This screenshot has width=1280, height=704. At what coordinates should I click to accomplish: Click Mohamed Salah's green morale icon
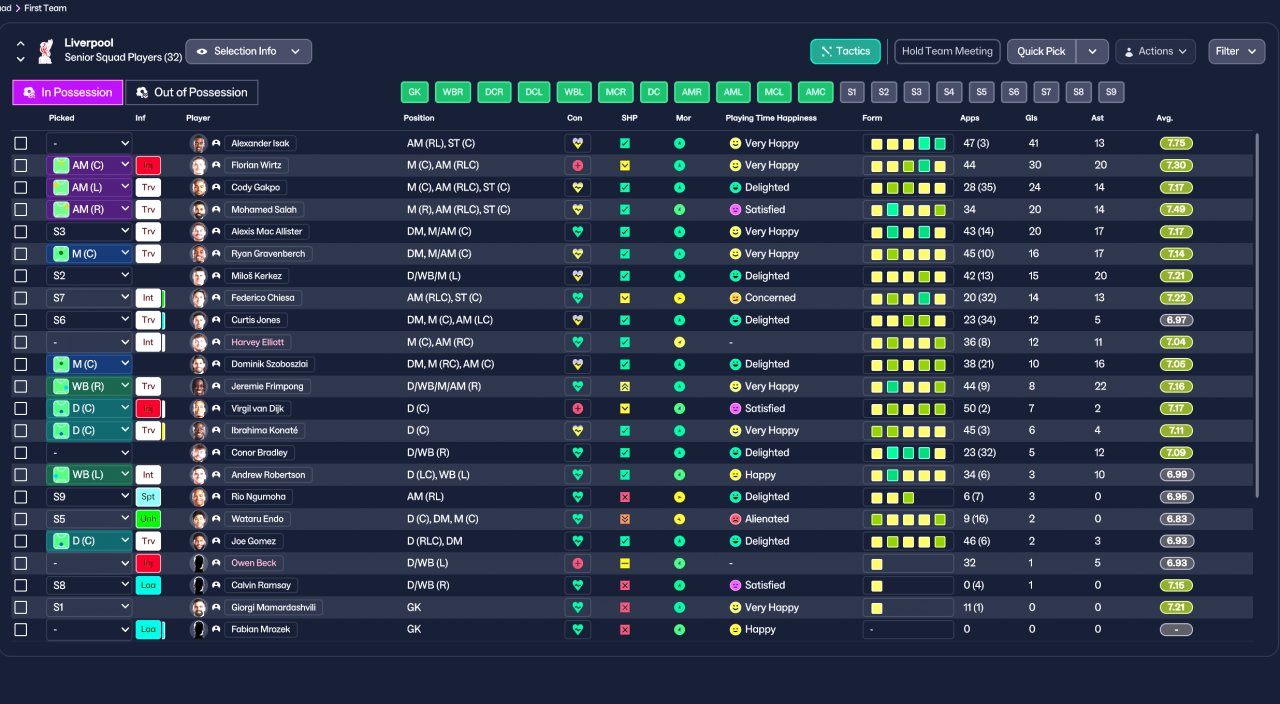679,210
